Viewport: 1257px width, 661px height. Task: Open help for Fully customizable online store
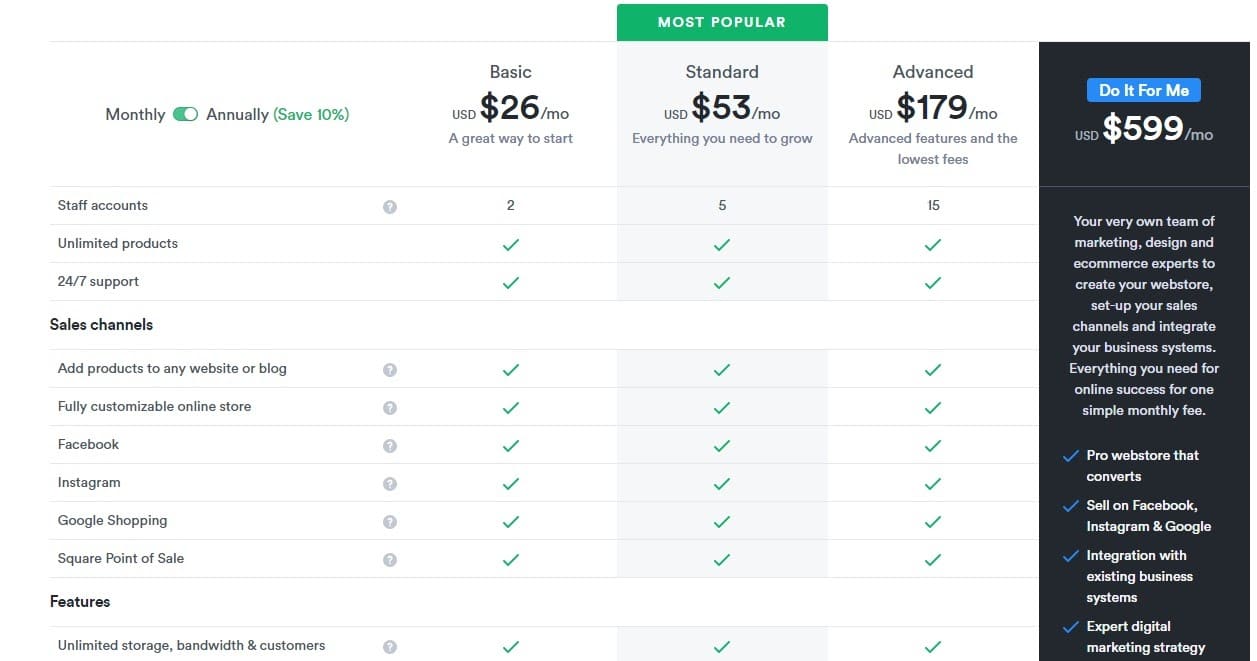[390, 406]
